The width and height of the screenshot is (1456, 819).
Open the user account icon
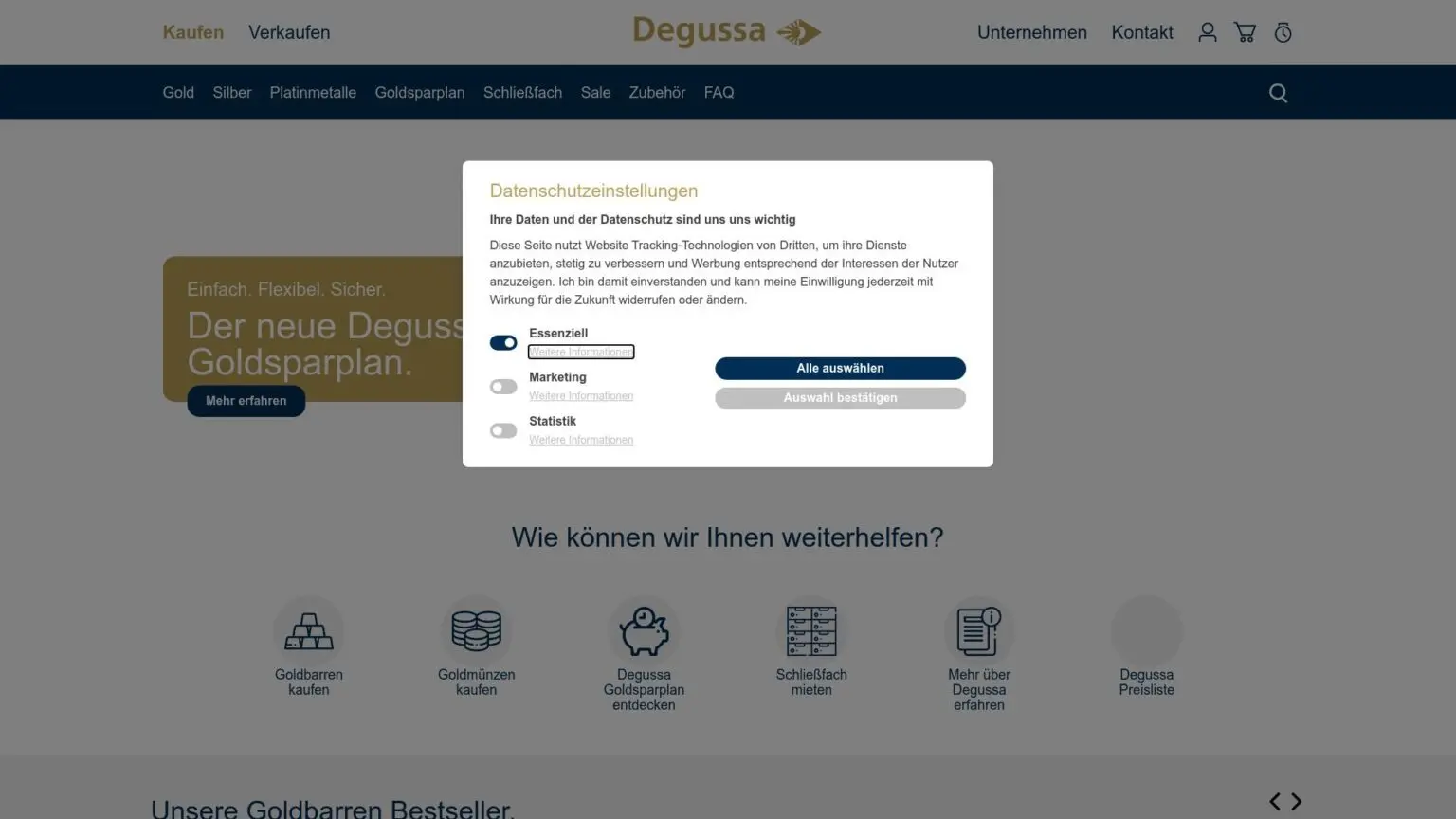click(x=1207, y=32)
